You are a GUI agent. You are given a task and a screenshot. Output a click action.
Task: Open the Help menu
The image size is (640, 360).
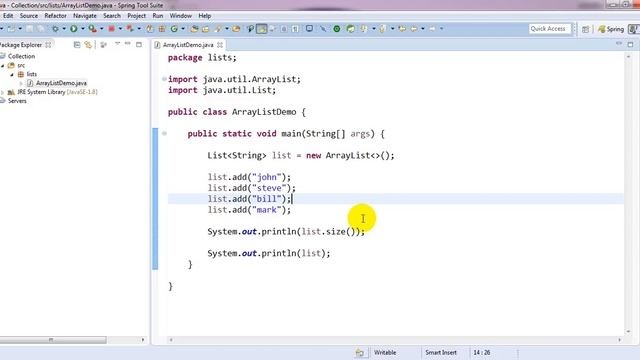204,16
